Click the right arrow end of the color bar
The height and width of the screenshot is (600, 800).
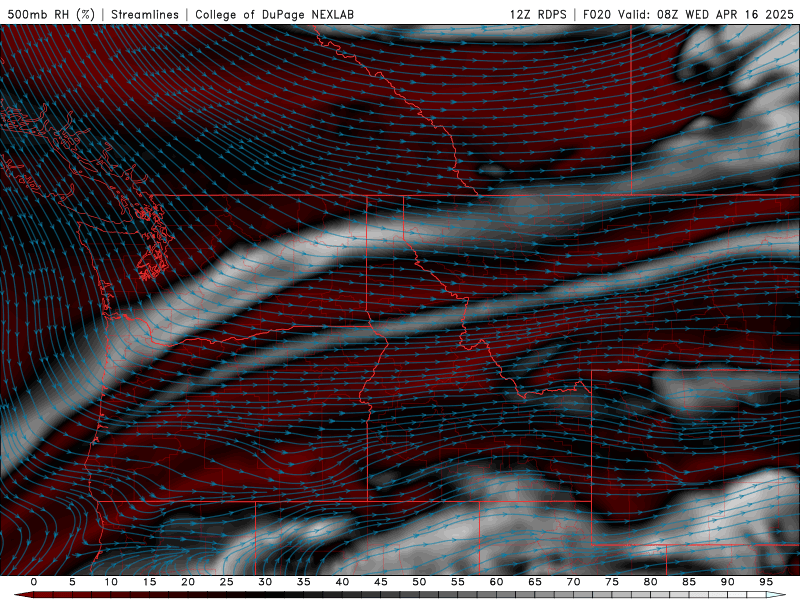777,595
